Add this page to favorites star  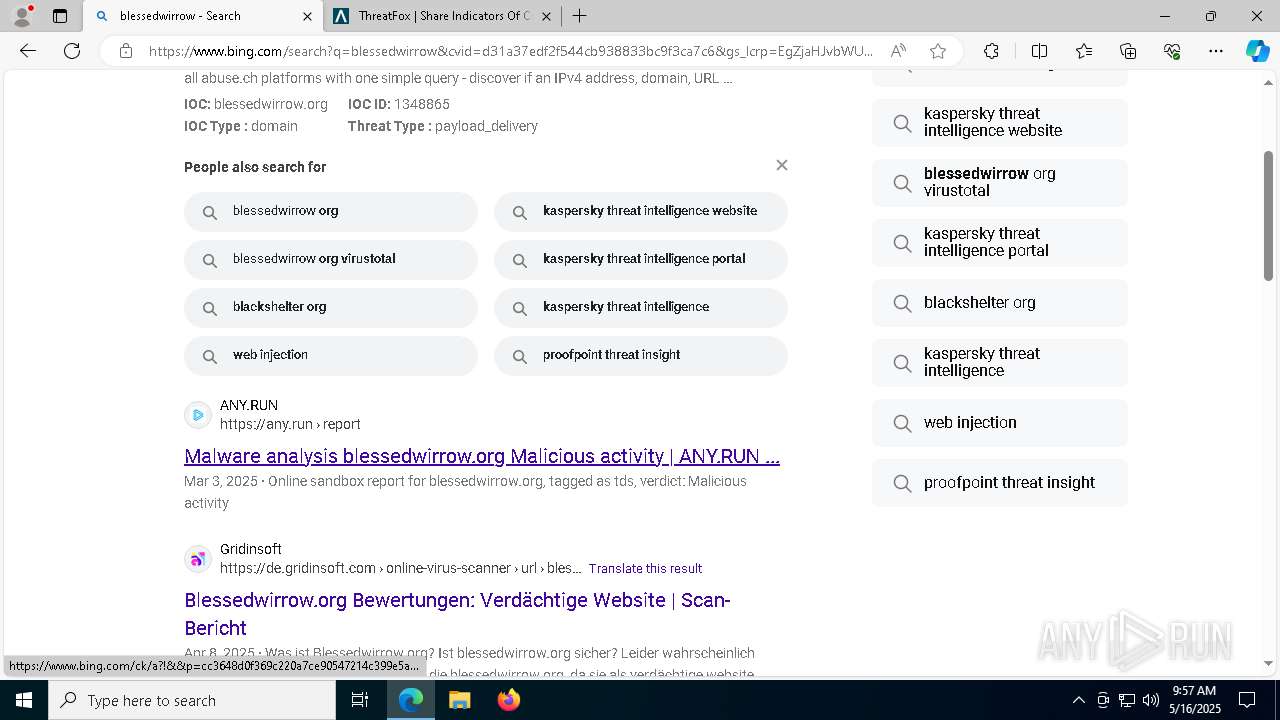[937, 51]
